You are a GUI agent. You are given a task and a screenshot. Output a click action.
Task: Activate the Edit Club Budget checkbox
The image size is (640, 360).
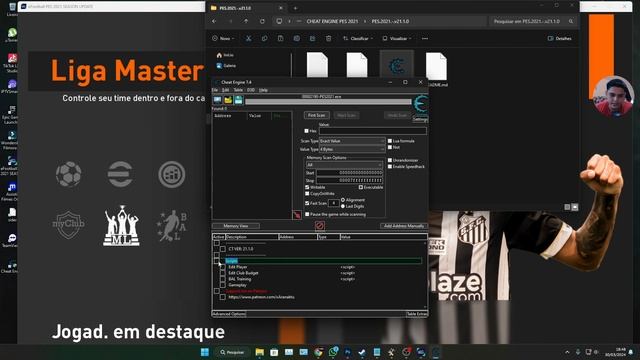pyautogui.click(x=223, y=273)
